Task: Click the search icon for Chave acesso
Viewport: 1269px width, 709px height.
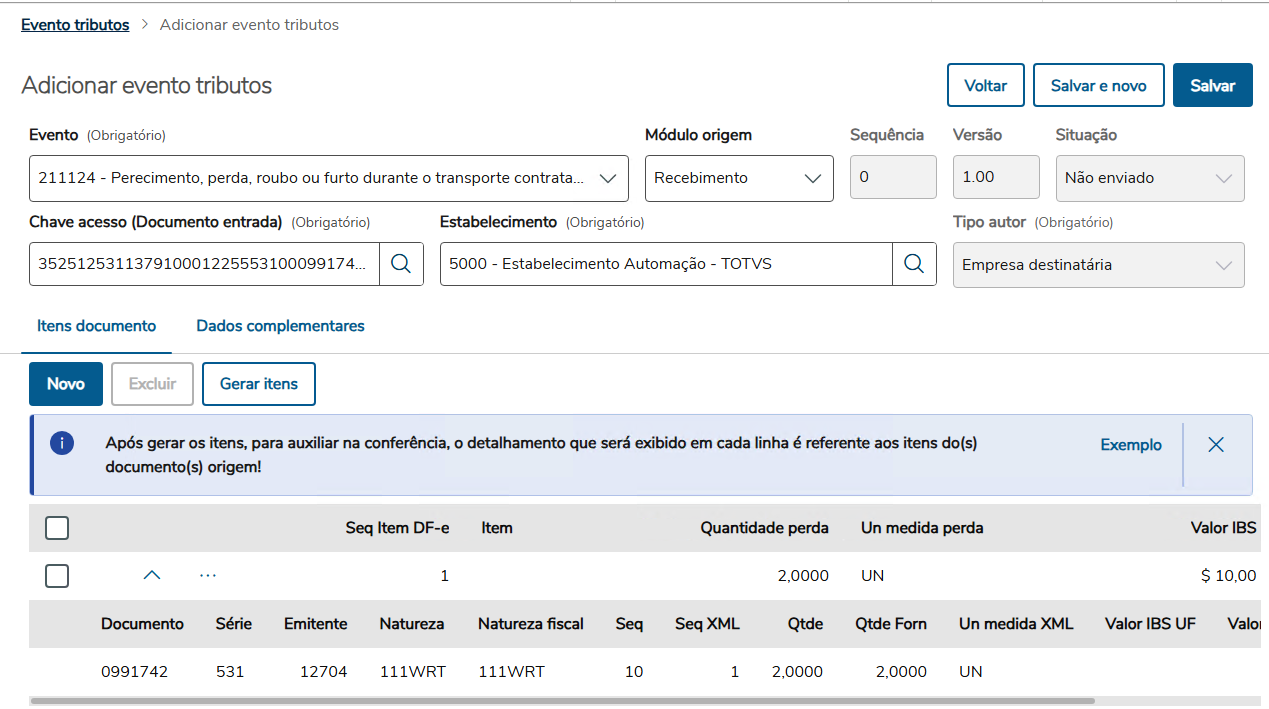Action: (x=401, y=264)
